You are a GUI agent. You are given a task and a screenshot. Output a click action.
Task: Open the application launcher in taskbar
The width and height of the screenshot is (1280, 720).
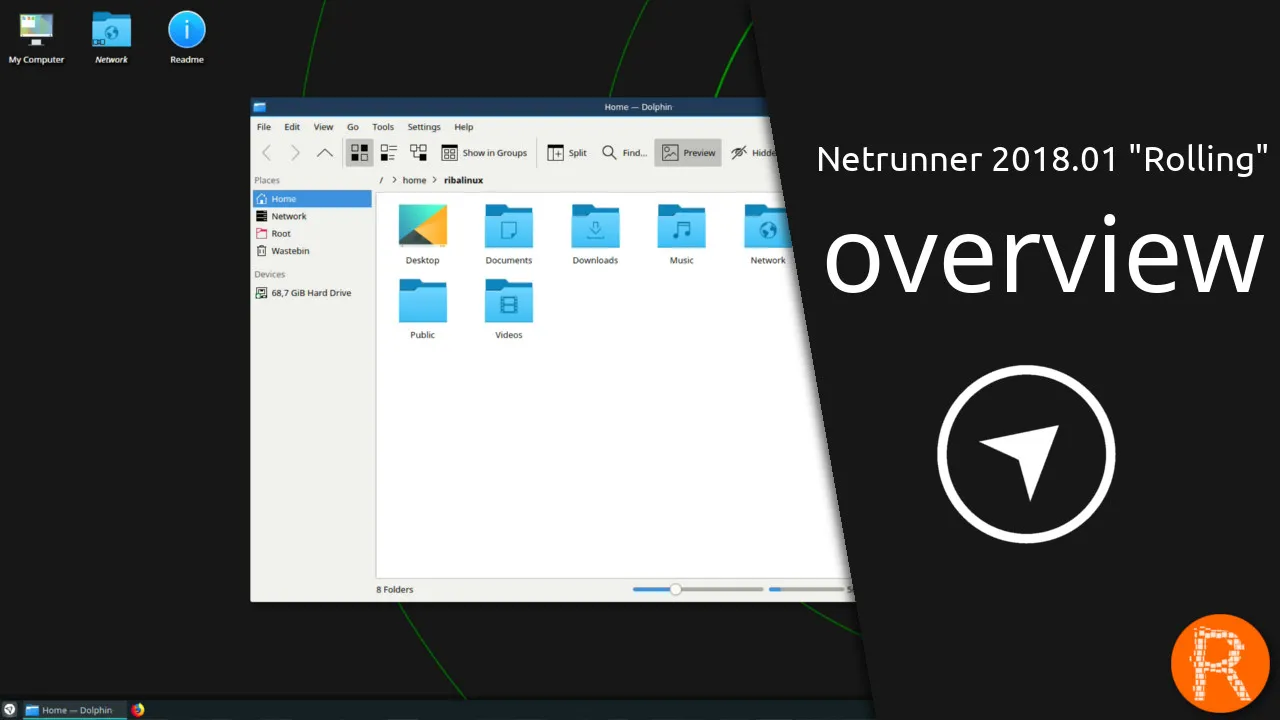[x=10, y=710]
